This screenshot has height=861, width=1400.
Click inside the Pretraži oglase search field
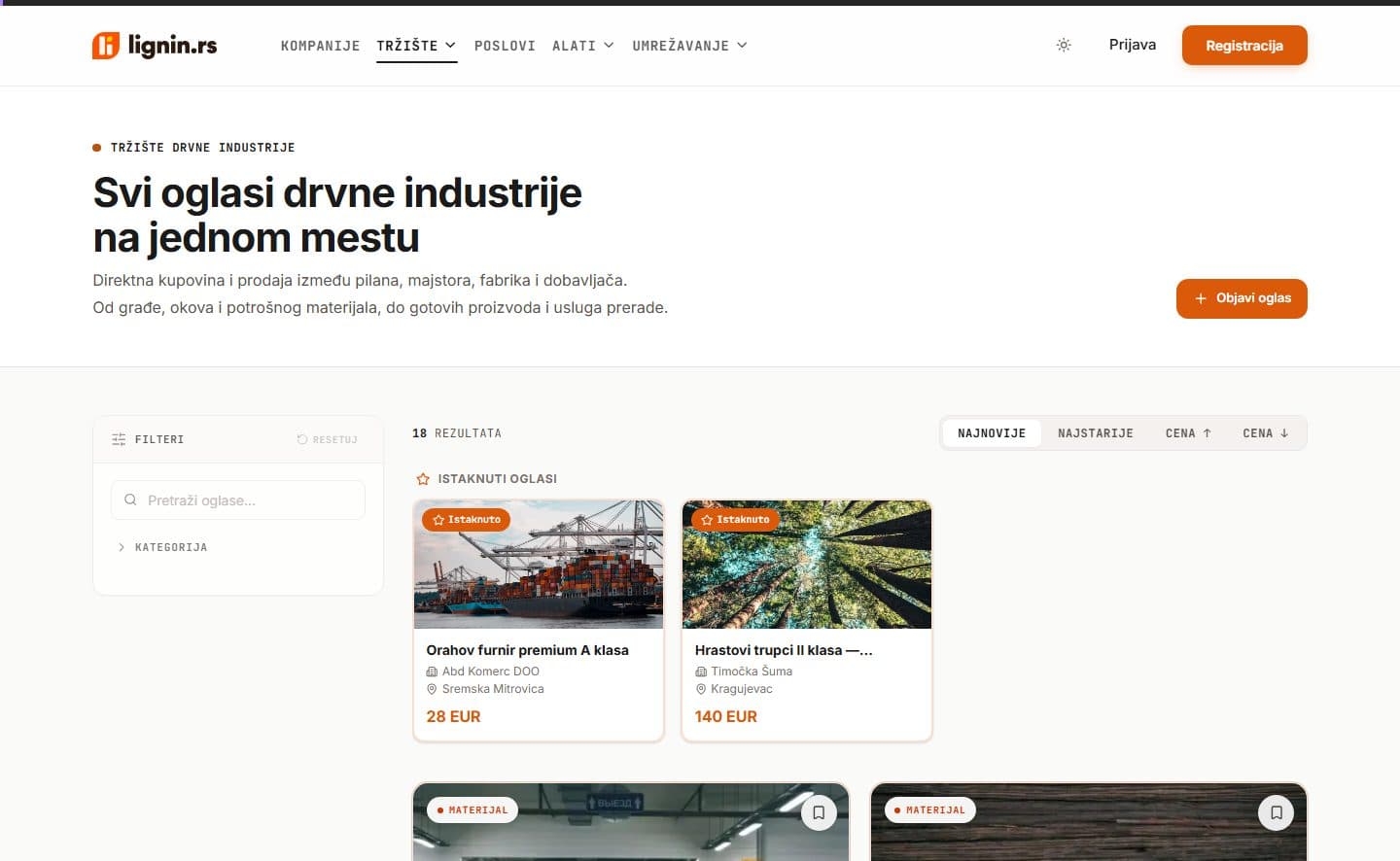point(238,500)
